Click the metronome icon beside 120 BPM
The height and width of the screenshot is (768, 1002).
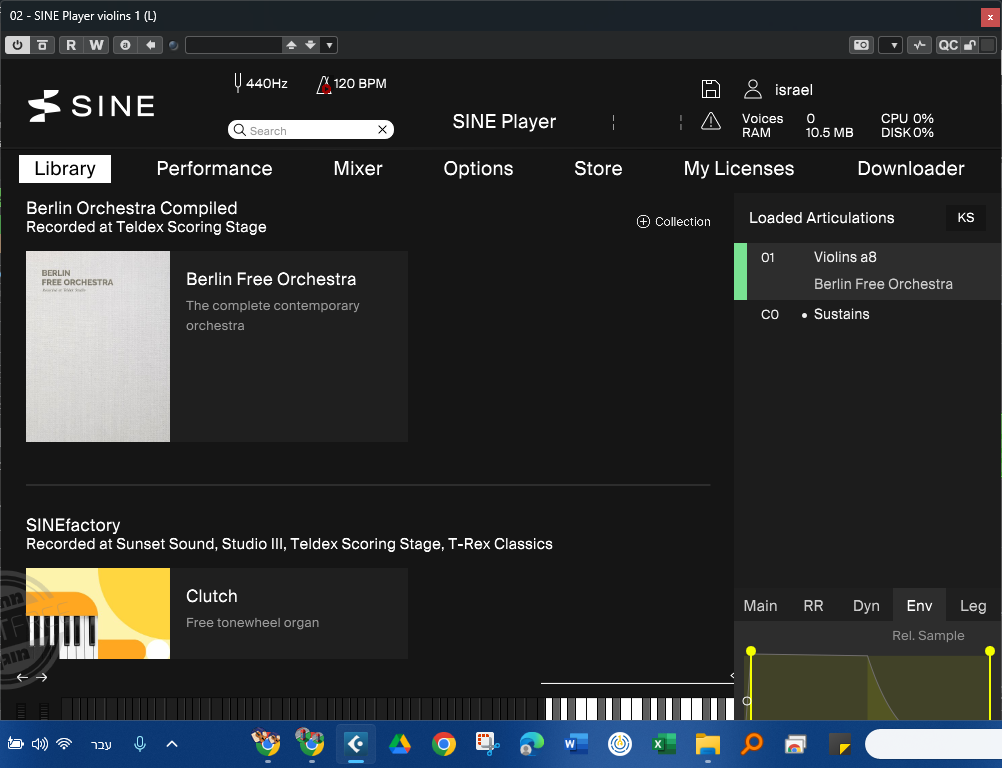(x=324, y=84)
